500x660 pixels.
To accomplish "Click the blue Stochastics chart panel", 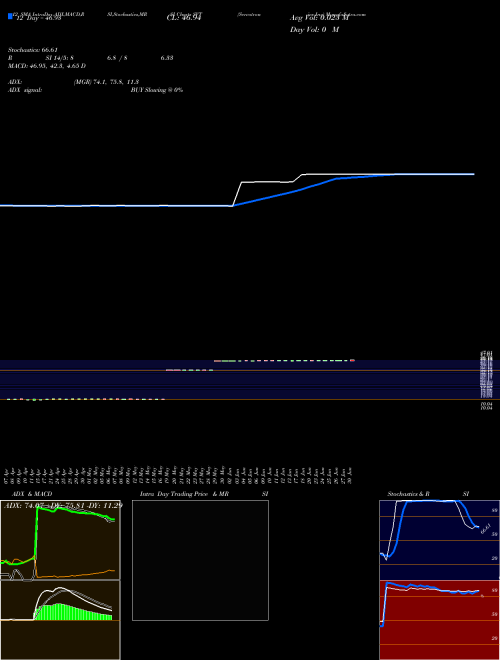I will tap(439, 540).
